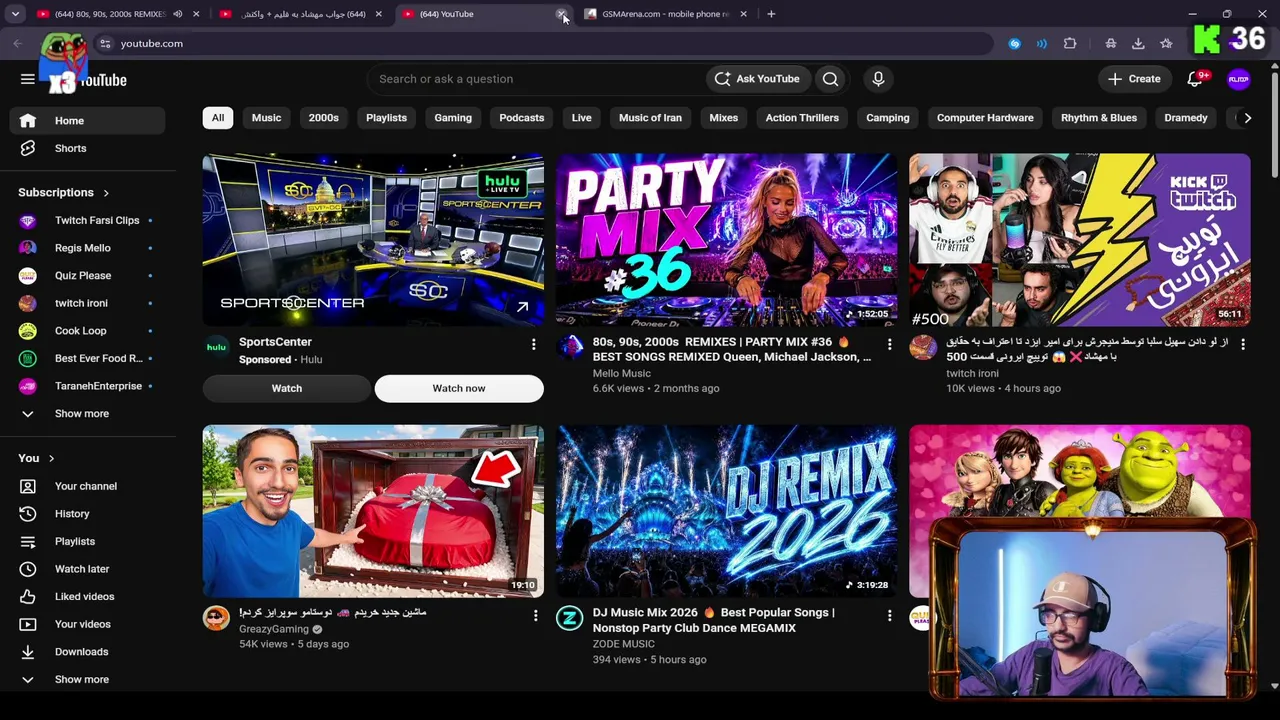The image size is (1280, 720).
Task: Open the notifications bell
Action: pyautogui.click(x=1195, y=79)
